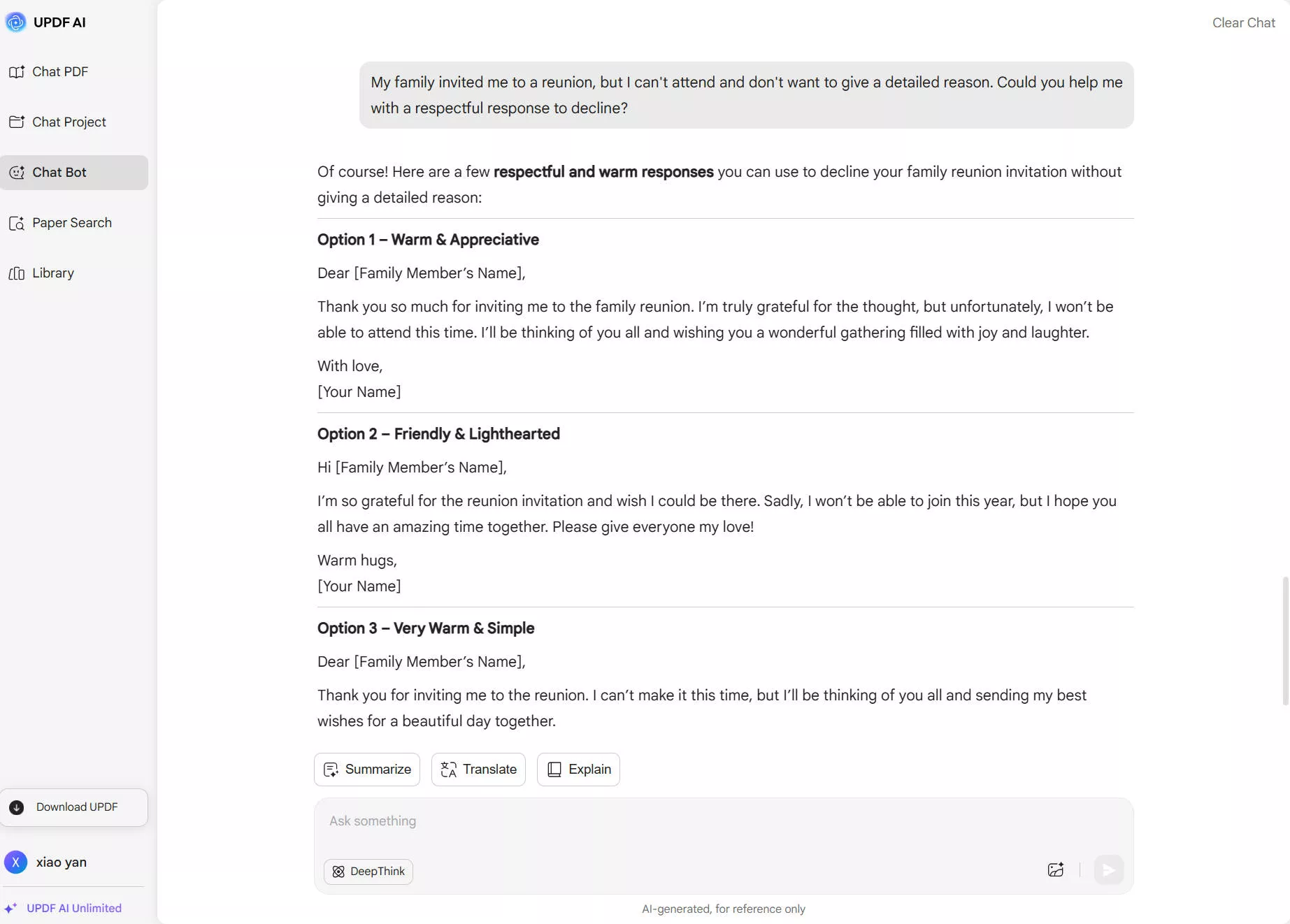Toggle DeepThink mode
This screenshot has height=924, width=1290.
(368, 872)
